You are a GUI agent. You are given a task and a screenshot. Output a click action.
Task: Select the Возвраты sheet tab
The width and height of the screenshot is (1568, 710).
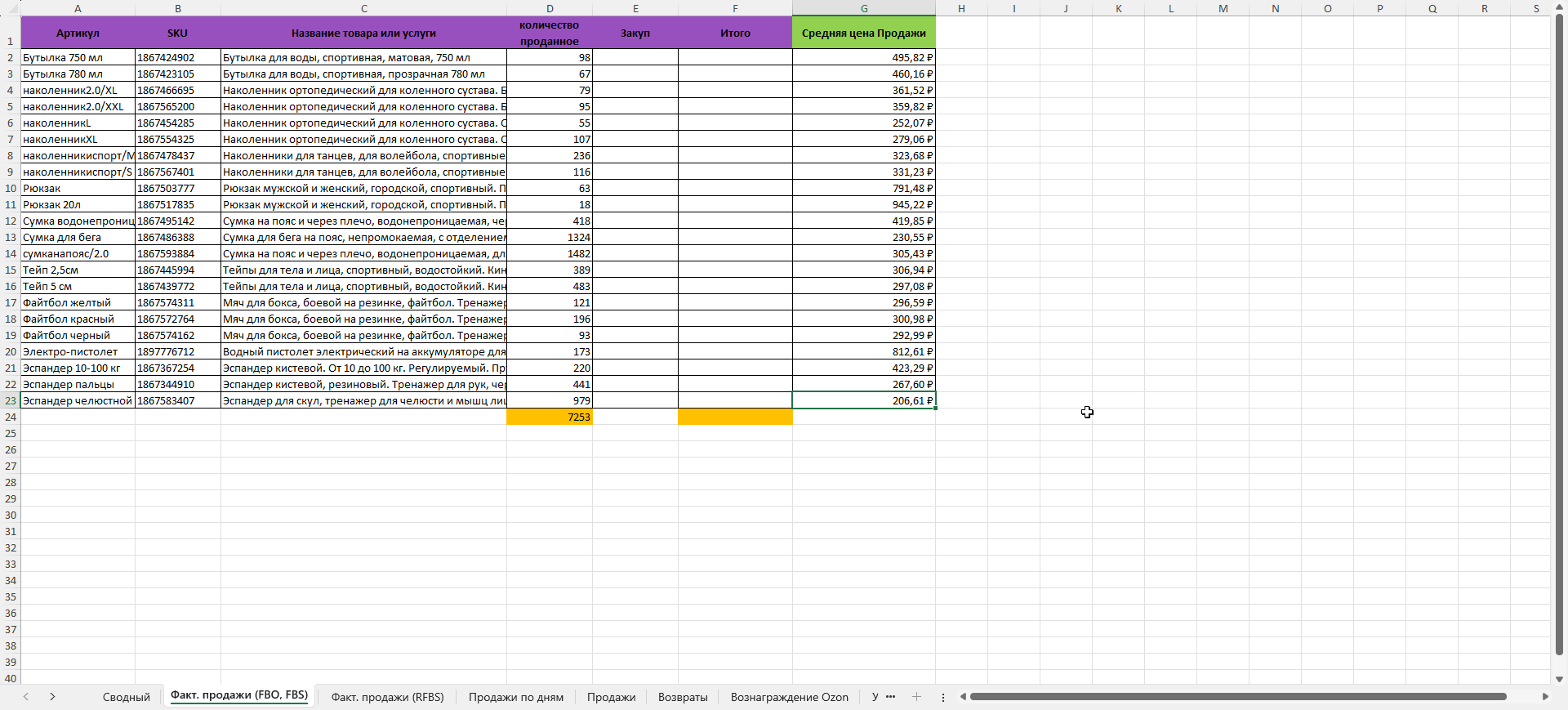pyautogui.click(x=682, y=697)
